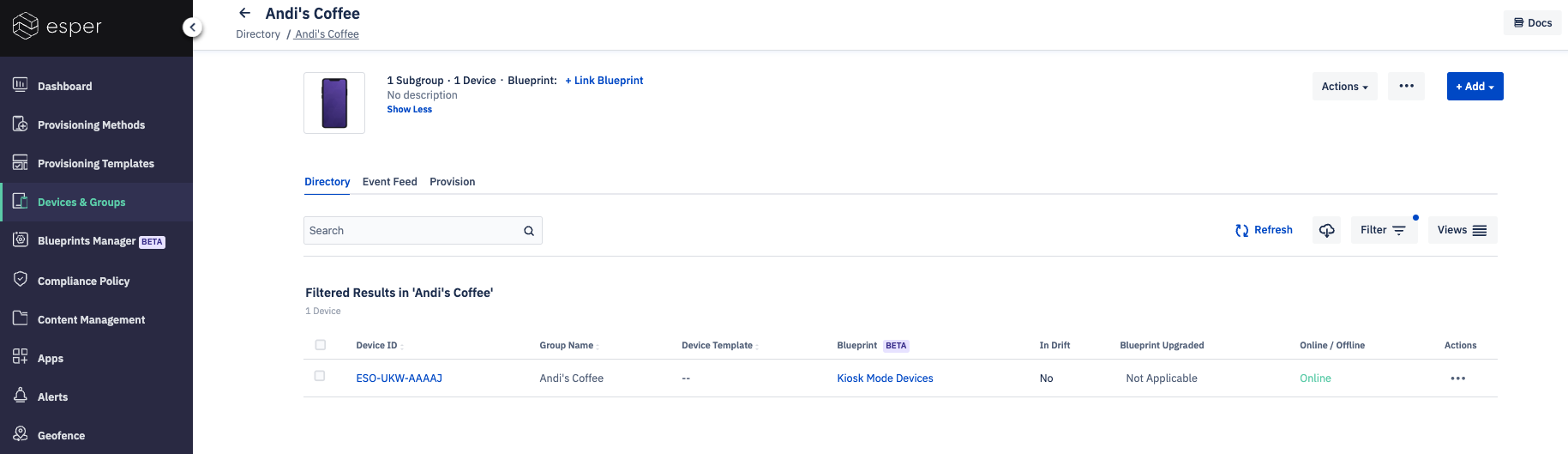Click the Online status text
Viewport: 1568px width, 454px height.
pyautogui.click(x=1315, y=378)
